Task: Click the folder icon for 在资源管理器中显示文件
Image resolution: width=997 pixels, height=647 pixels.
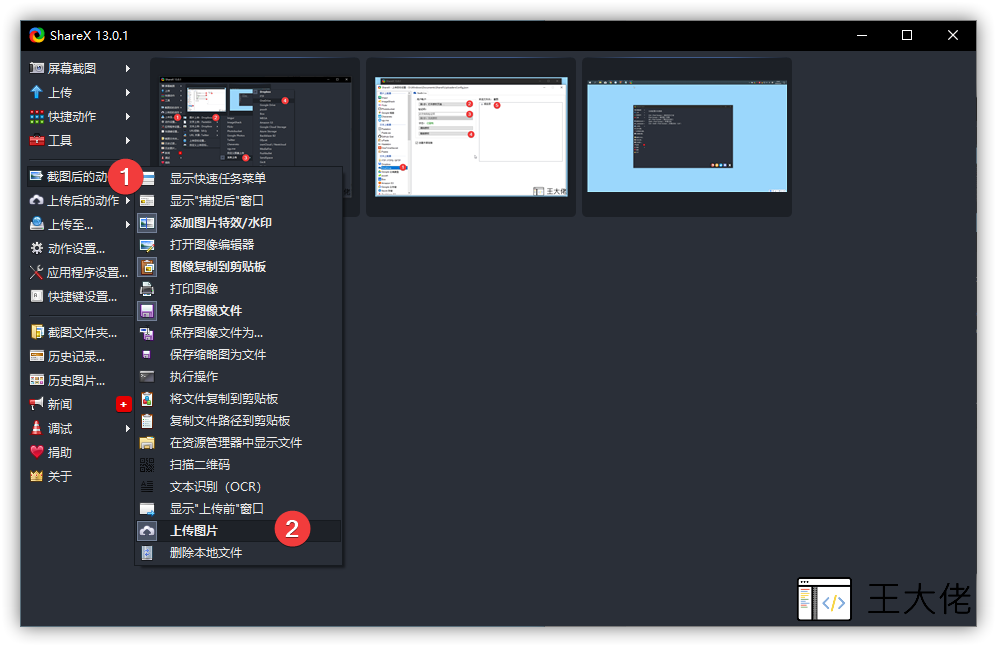Action: tap(147, 443)
